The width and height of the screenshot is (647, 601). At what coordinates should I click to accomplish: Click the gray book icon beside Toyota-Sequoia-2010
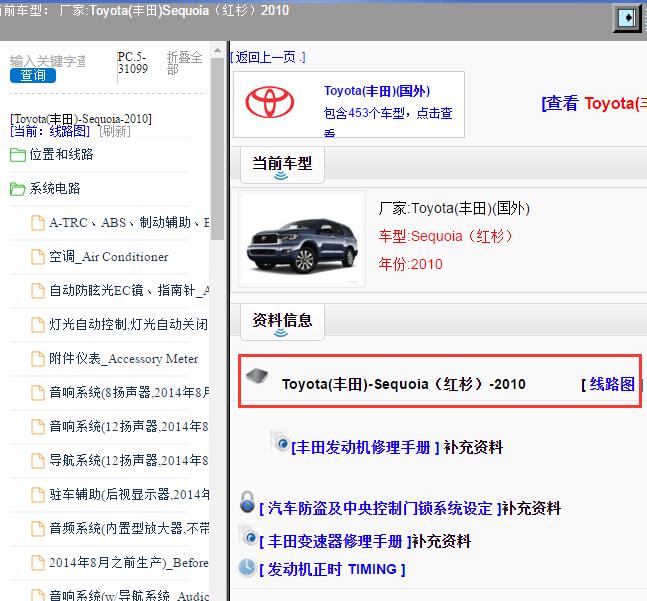tap(257, 375)
